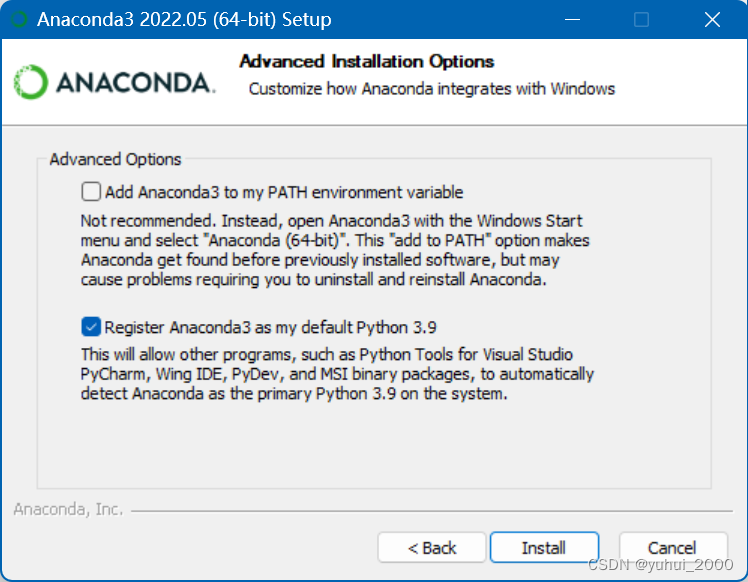The height and width of the screenshot is (582, 748).
Task: Click the Advanced Options group title
Action: (115, 159)
